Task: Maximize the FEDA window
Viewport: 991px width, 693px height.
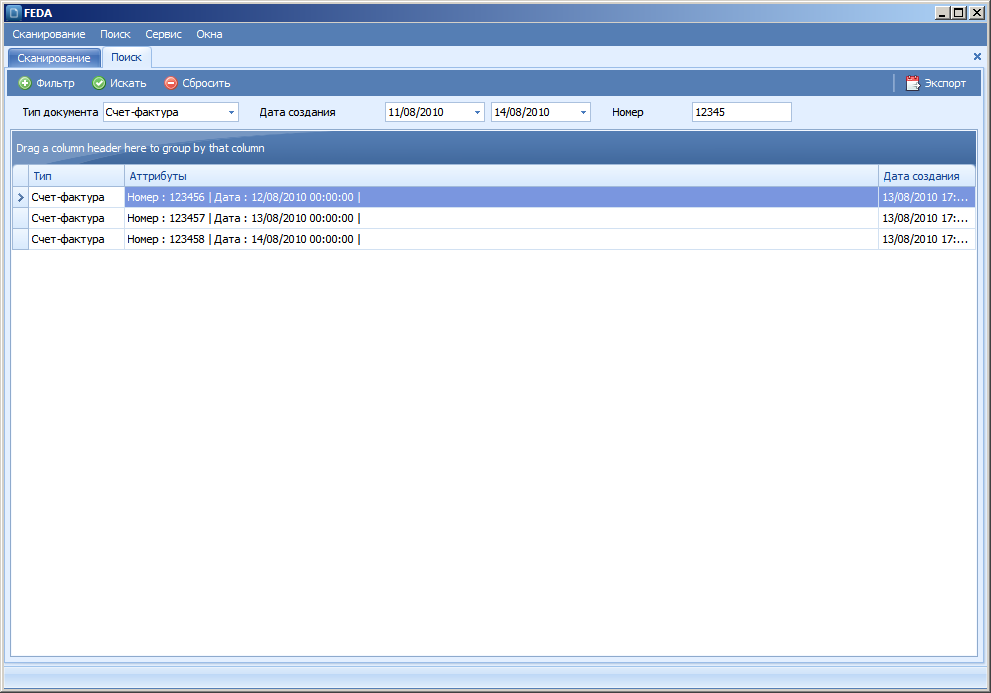Action: point(959,13)
